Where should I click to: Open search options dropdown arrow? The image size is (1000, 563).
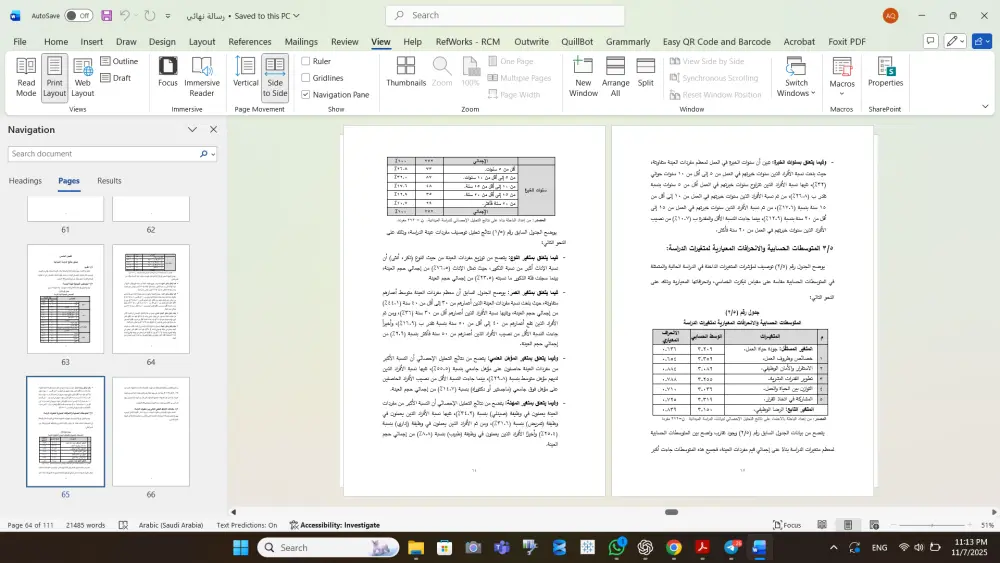pyautogui.click(x=213, y=154)
